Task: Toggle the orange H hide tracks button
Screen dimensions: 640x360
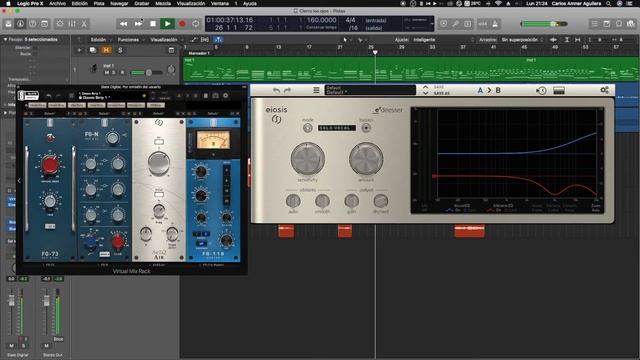Action: [106, 50]
